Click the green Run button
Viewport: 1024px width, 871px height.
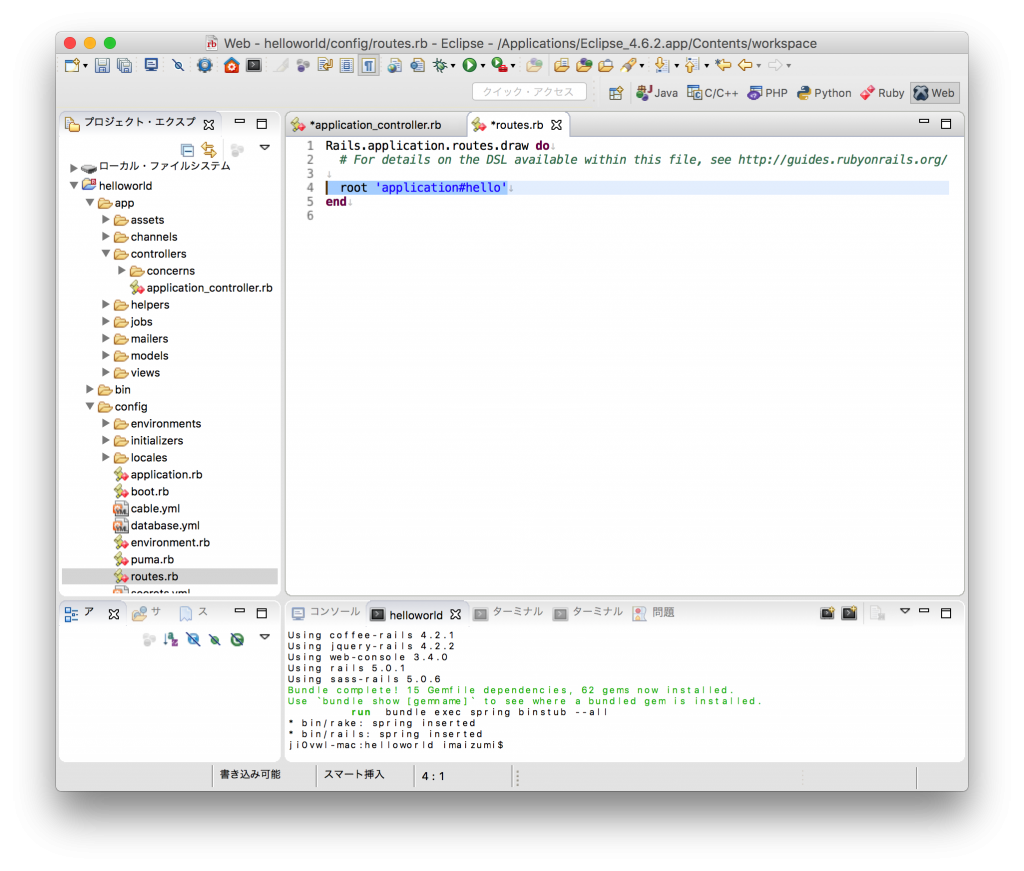pyautogui.click(x=469, y=65)
